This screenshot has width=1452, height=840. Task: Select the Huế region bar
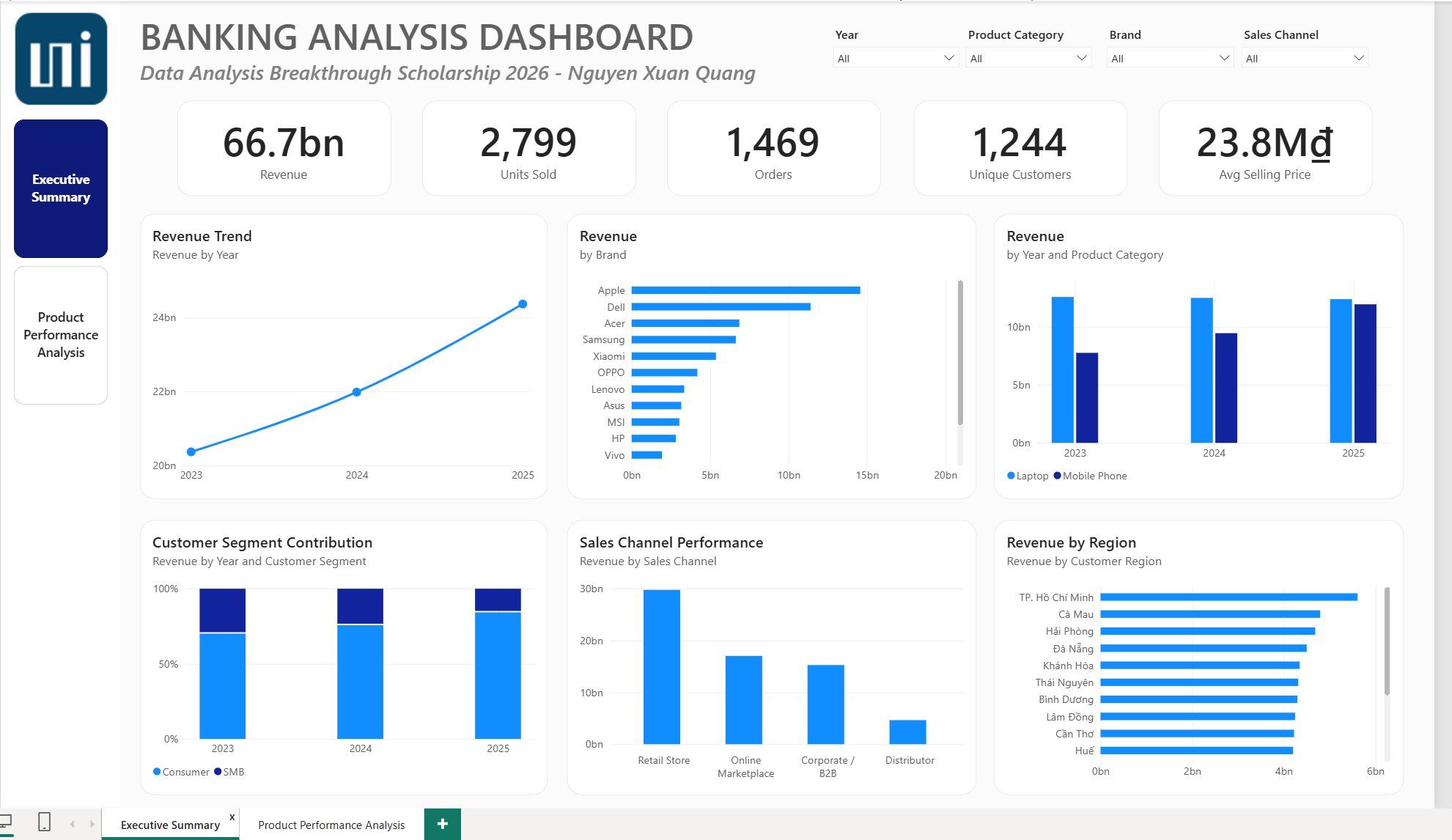[x=1197, y=751]
